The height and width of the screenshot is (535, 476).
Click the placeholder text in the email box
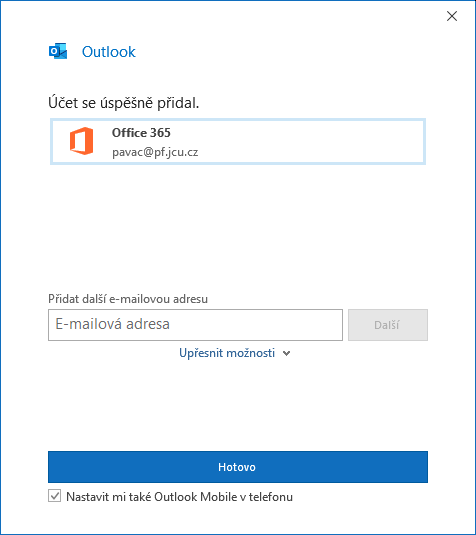pyautogui.click(x=113, y=324)
